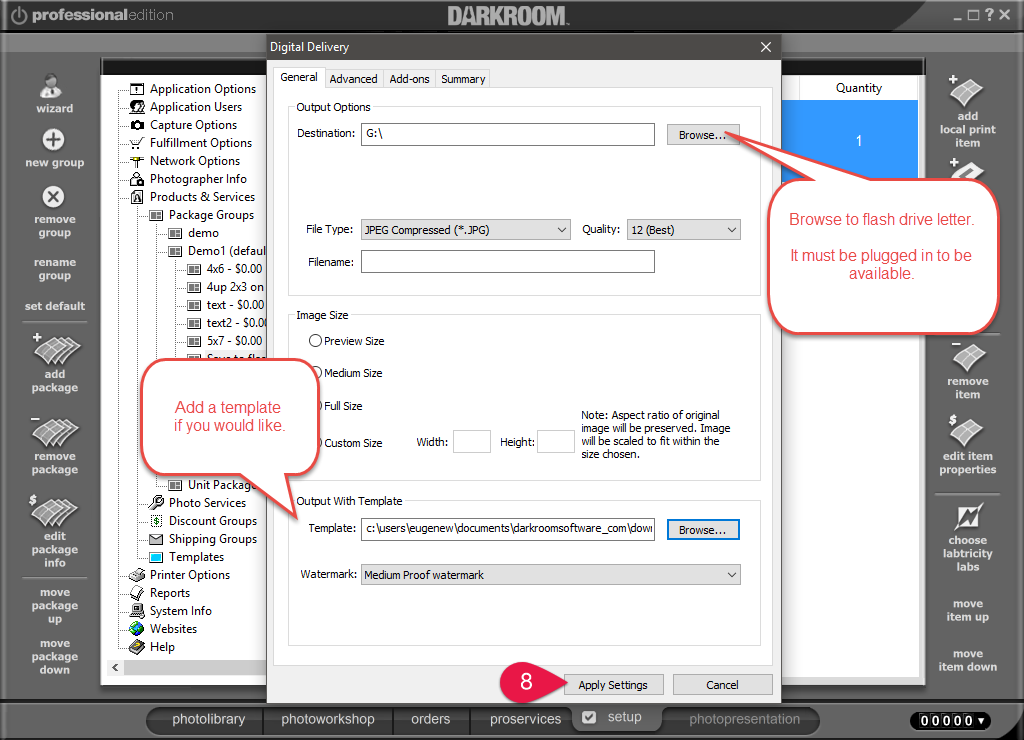The width and height of the screenshot is (1024, 740).
Task: Click the Template path field
Action: 507,528
